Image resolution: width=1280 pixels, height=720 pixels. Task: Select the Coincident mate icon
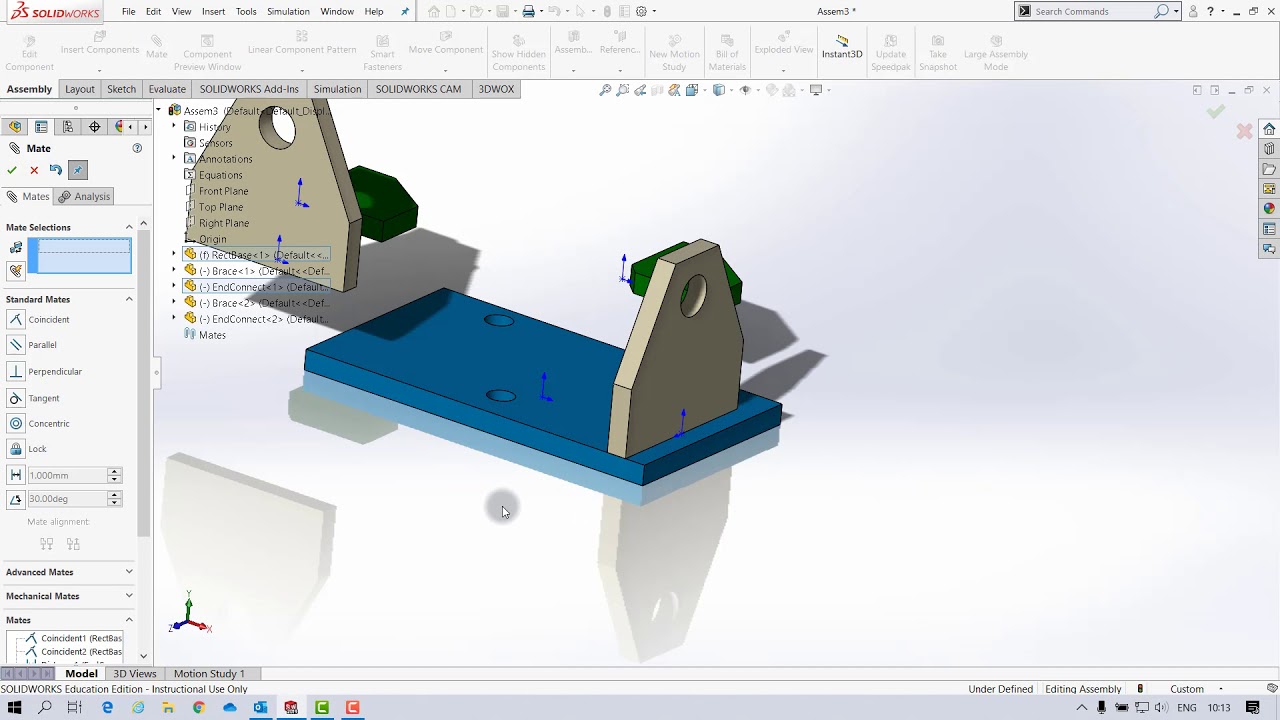pos(16,319)
